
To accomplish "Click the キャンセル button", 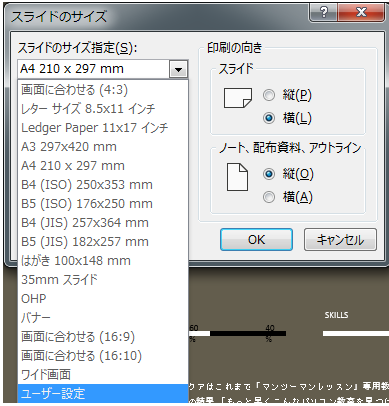I will [340, 240].
